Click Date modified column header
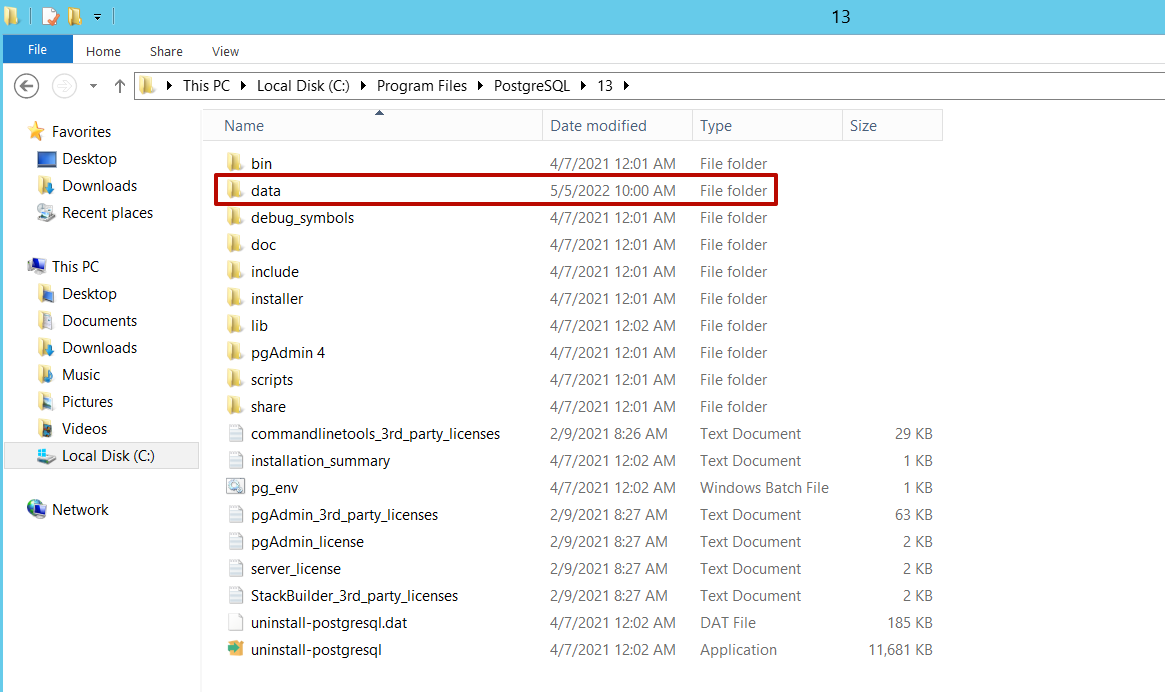 click(600, 125)
